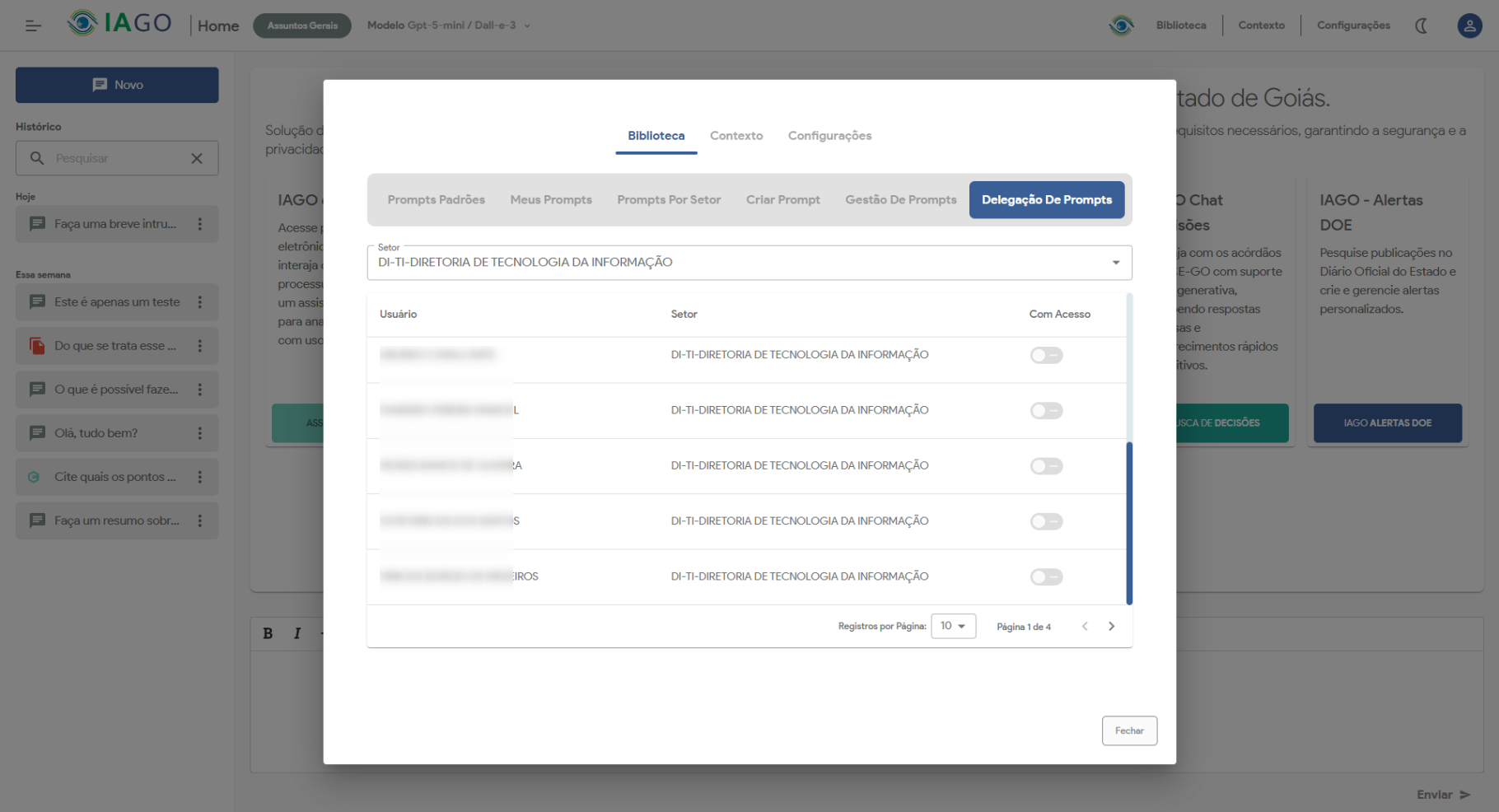
Task: Switch on access for last user row
Action: click(x=1046, y=576)
